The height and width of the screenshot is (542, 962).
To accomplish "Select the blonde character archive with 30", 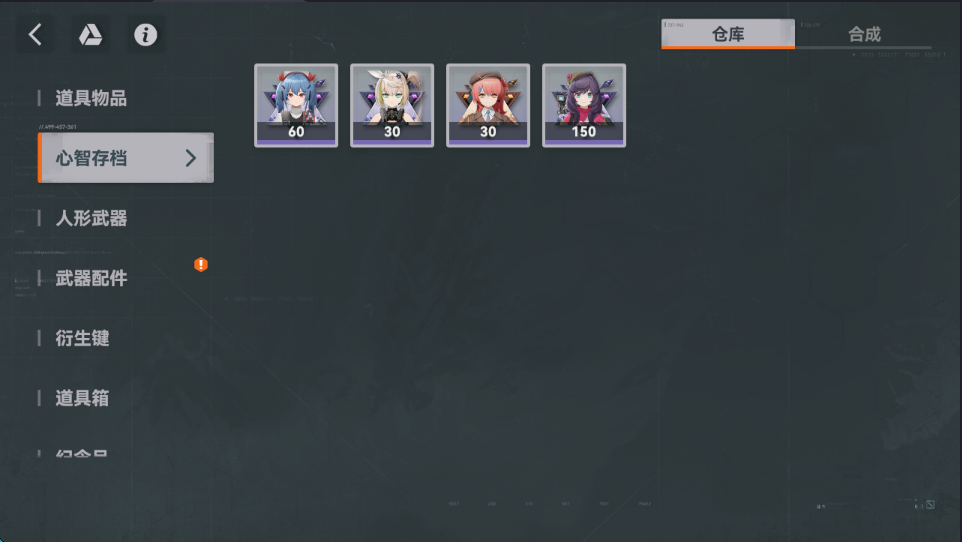I will point(392,106).
